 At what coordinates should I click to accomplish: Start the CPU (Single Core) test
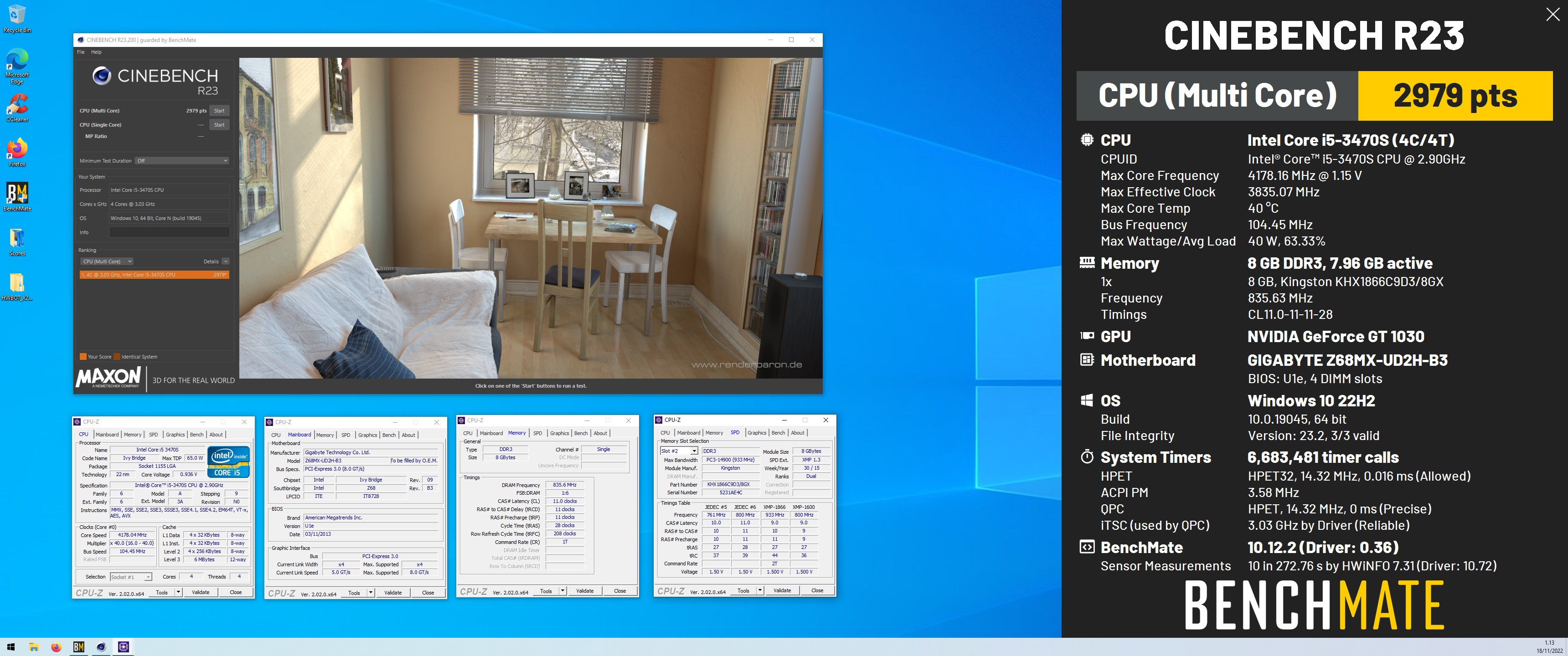pyautogui.click(x=219, y=125)
